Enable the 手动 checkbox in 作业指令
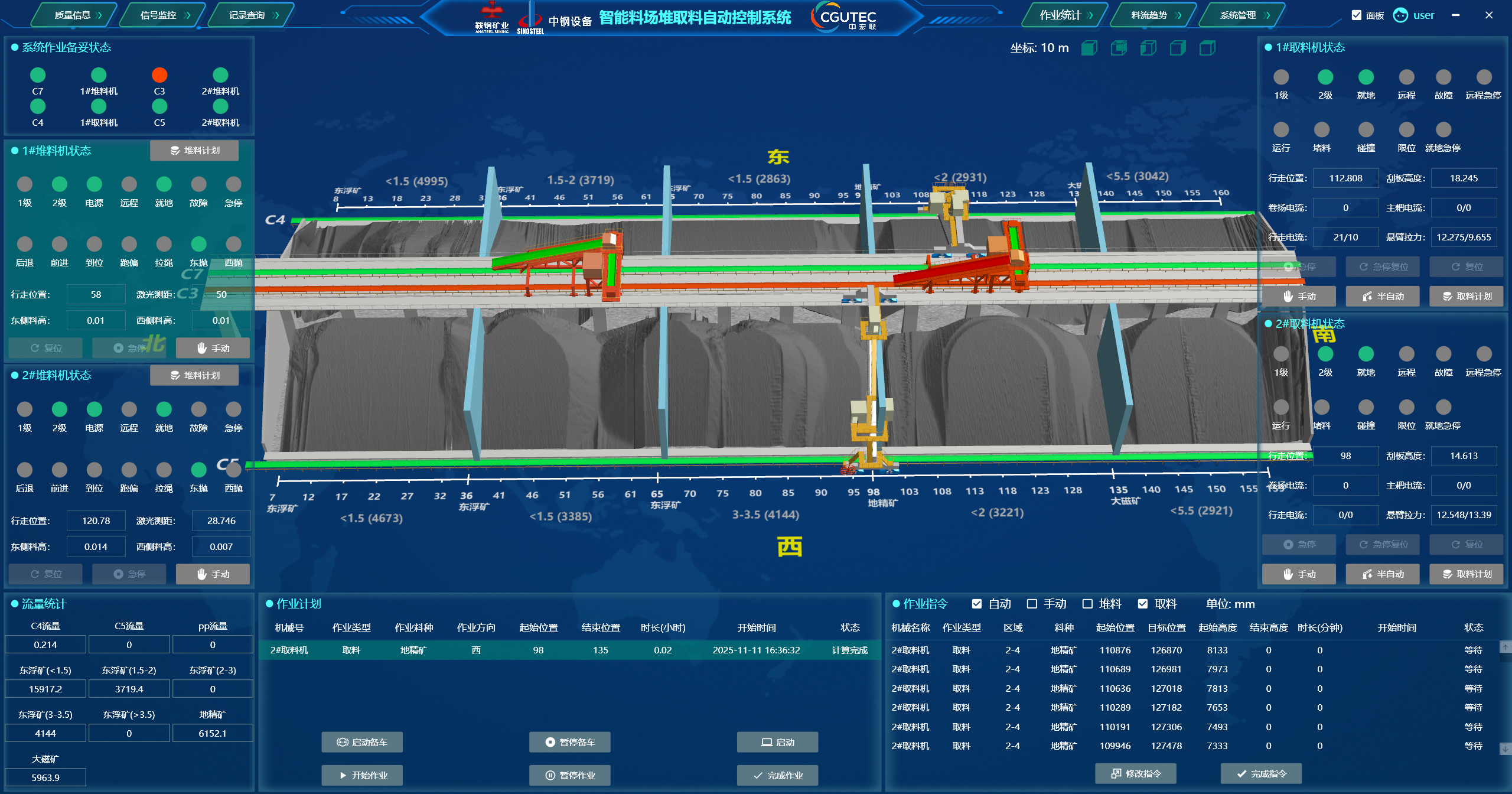The image size is (1512, 794). (x=1032, y=604)
